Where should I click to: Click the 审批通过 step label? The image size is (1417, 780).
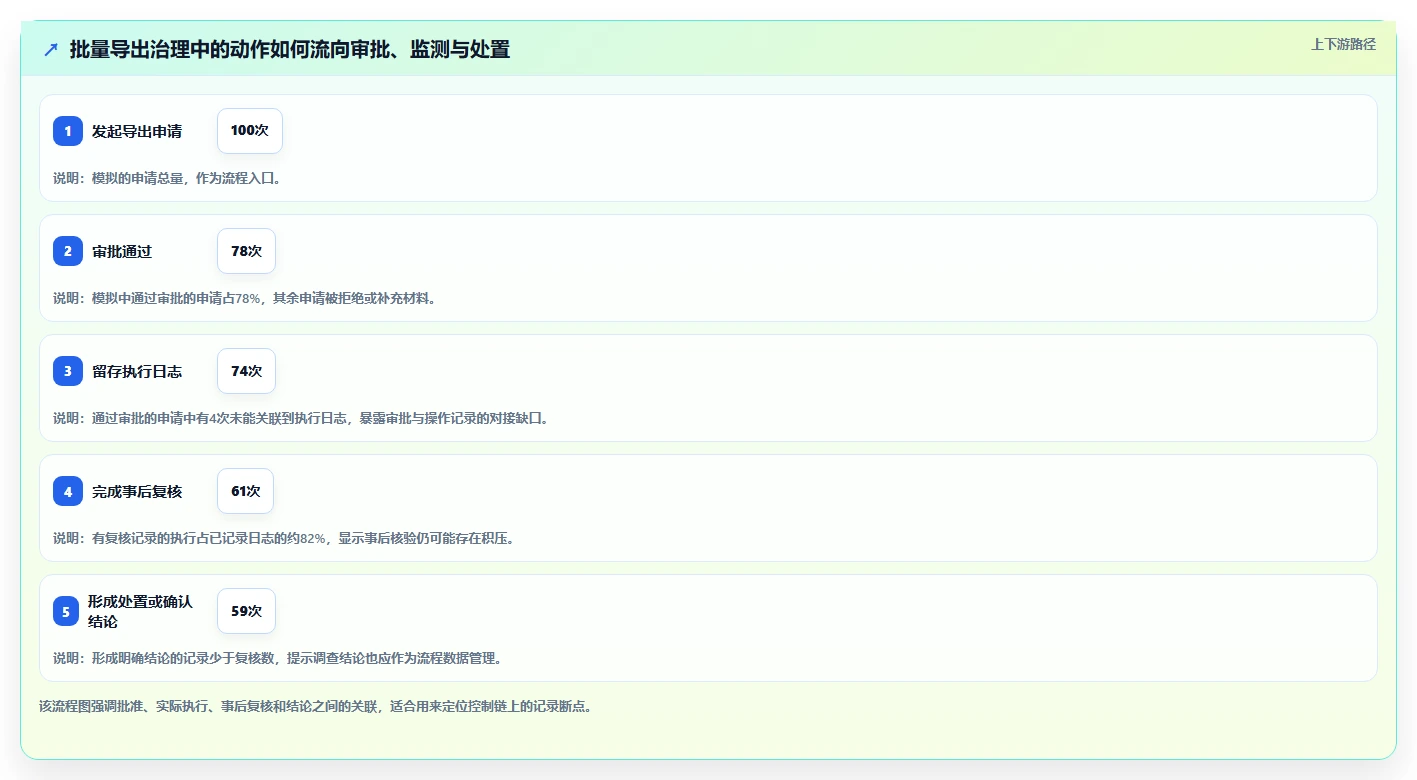(122, 251)
